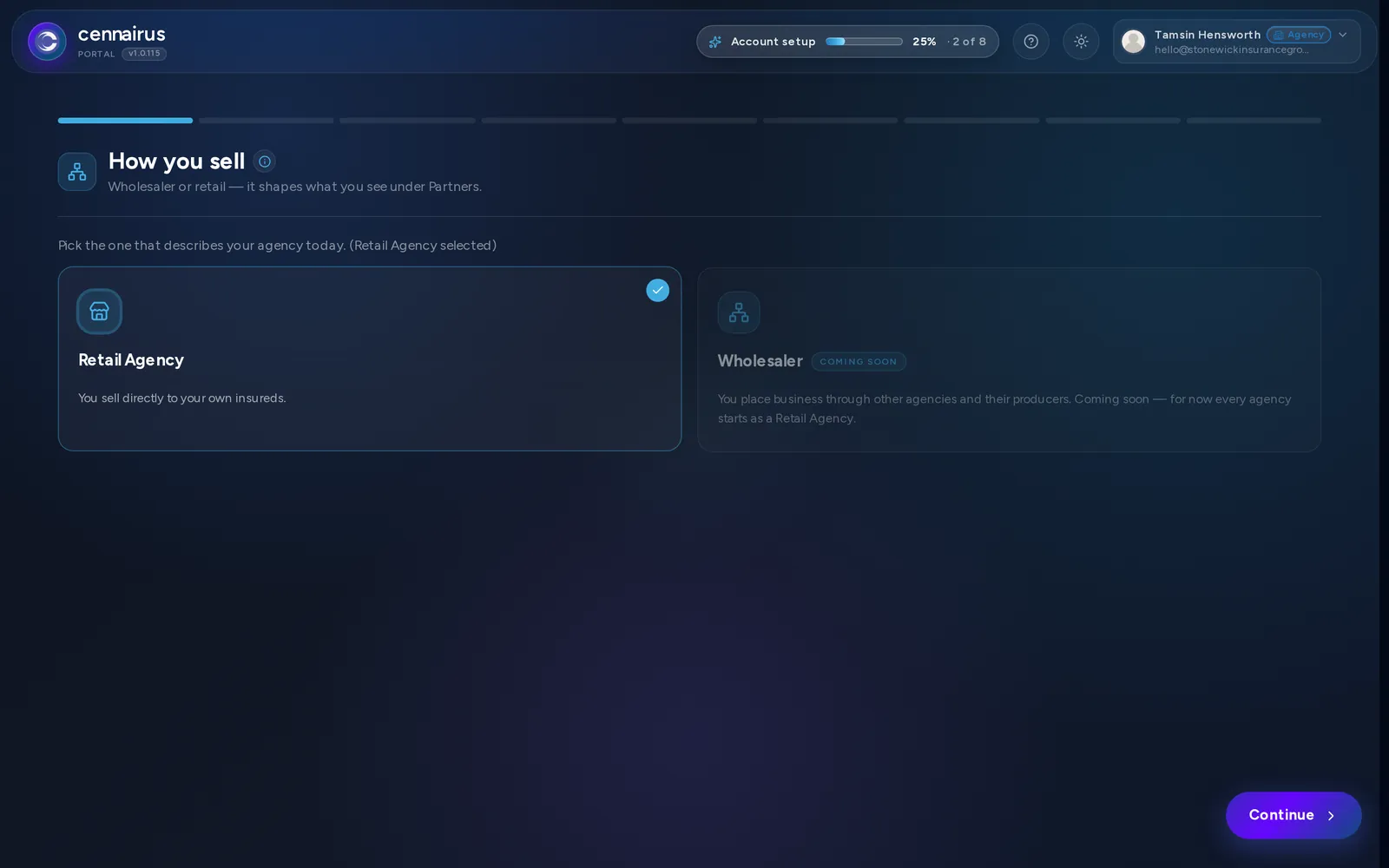Click the Retail Agency storefront icon
The height and width of the screenshot is (868, 1389).
(99, 312)
